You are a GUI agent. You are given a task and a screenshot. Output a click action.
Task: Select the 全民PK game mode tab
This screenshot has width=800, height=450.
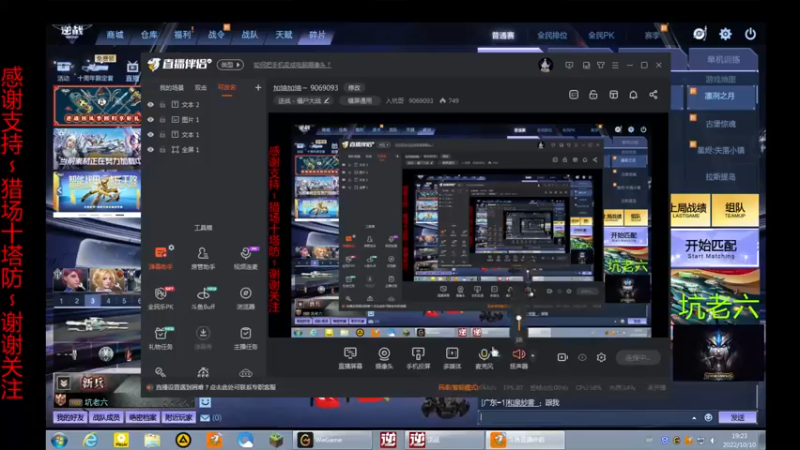click(x=601, y=35)
